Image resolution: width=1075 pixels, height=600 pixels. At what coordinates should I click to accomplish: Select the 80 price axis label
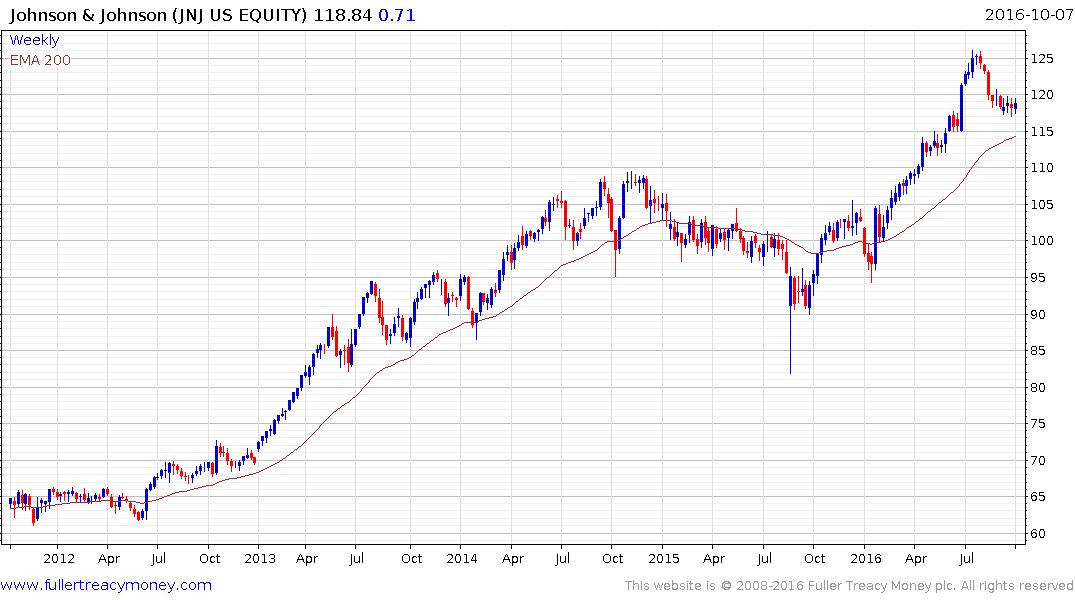coord(1038,387)
